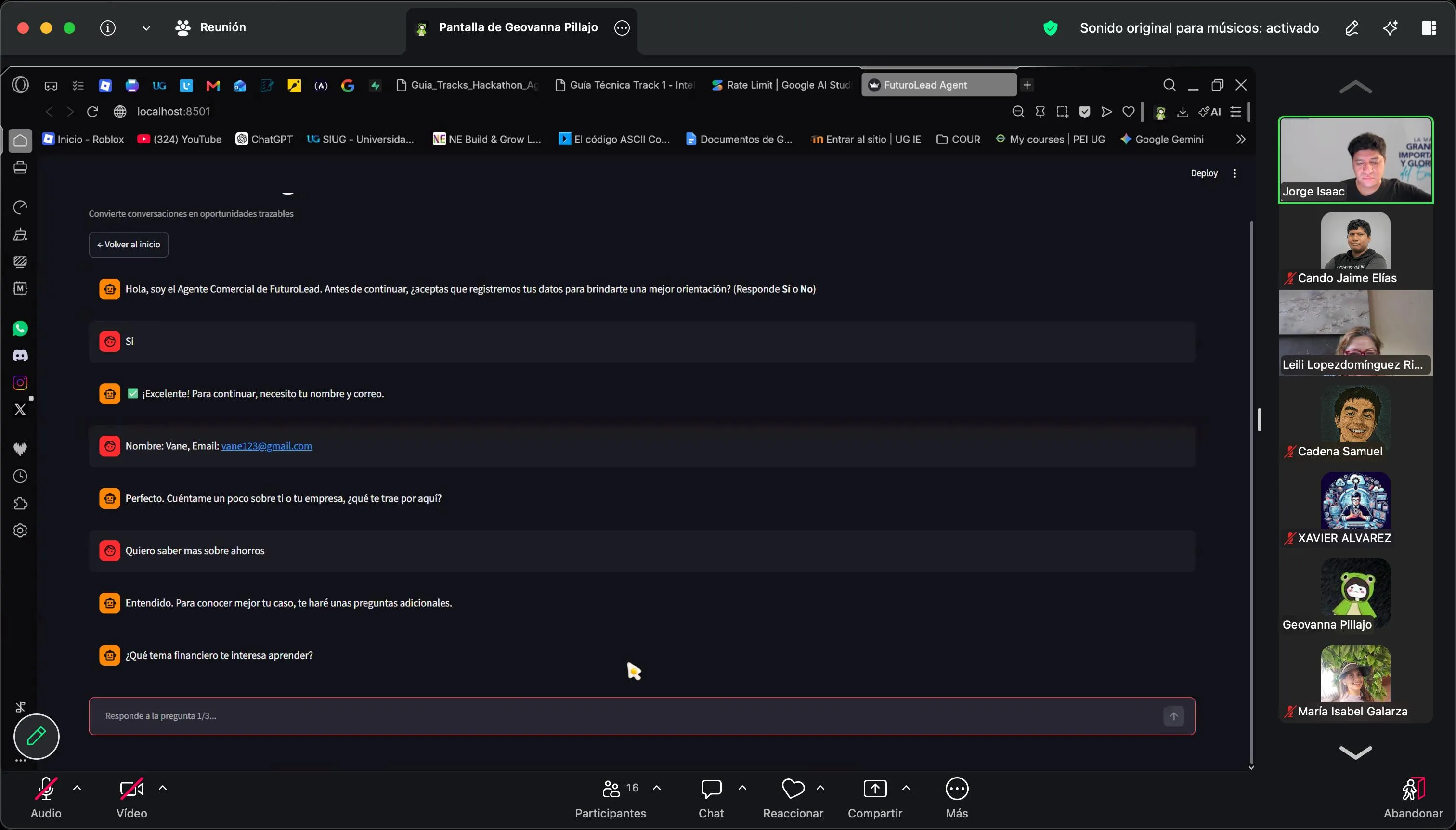Open the Reaccionar heart icon
The image size is (1456, 830).
793,789
